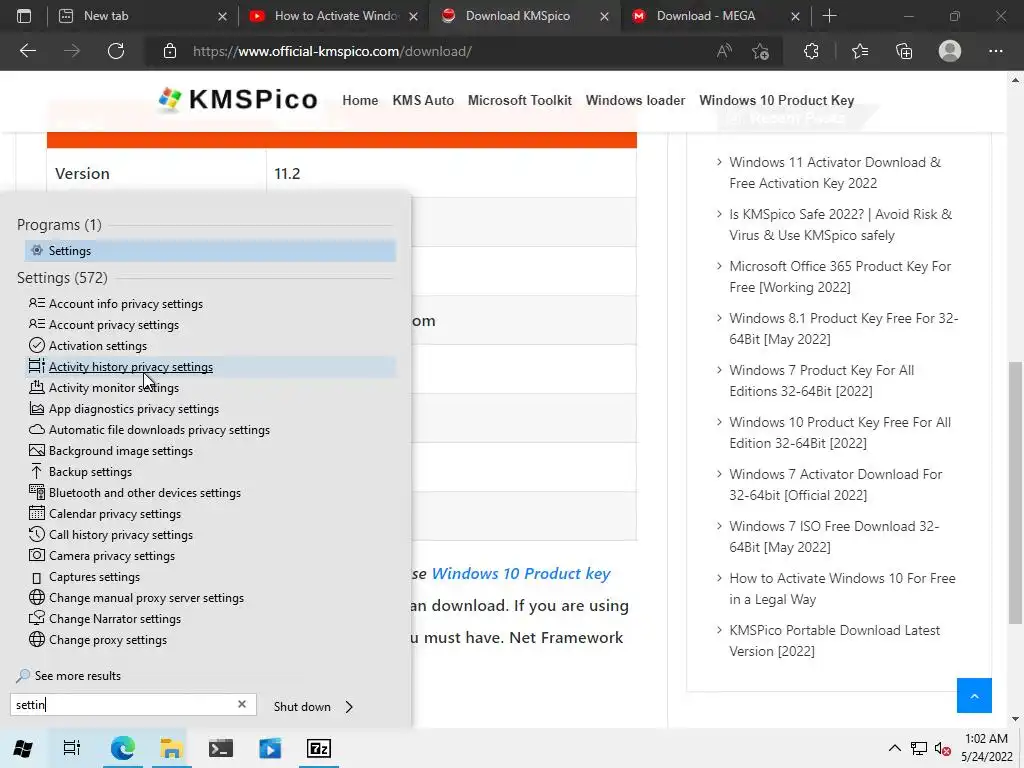Open the Microsoft Toolkit menu item
The height and width of the screenshot is (768, 1024).
[x=520, y=101]
